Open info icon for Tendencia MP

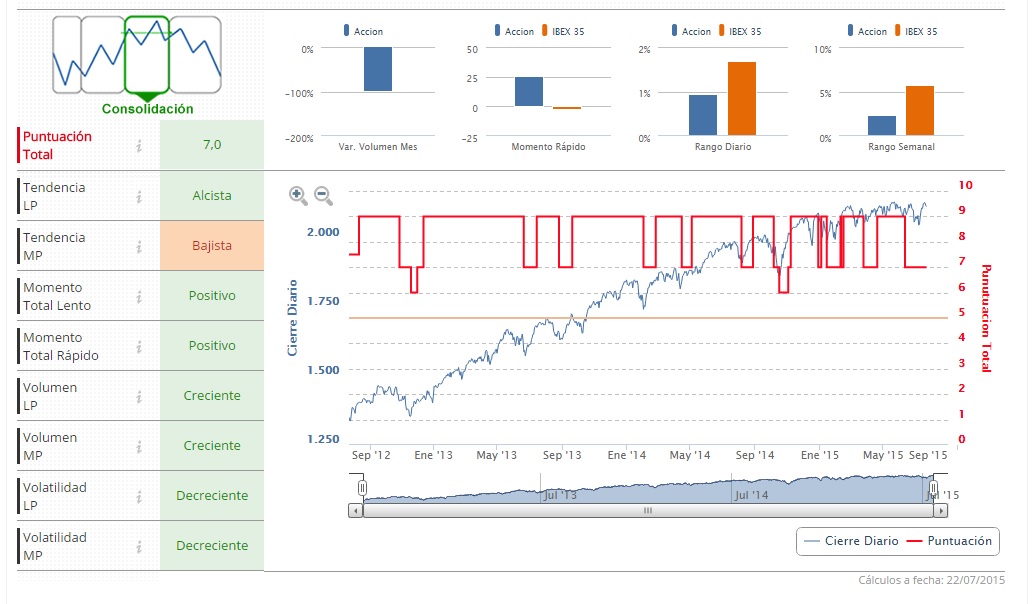(139, 247)
